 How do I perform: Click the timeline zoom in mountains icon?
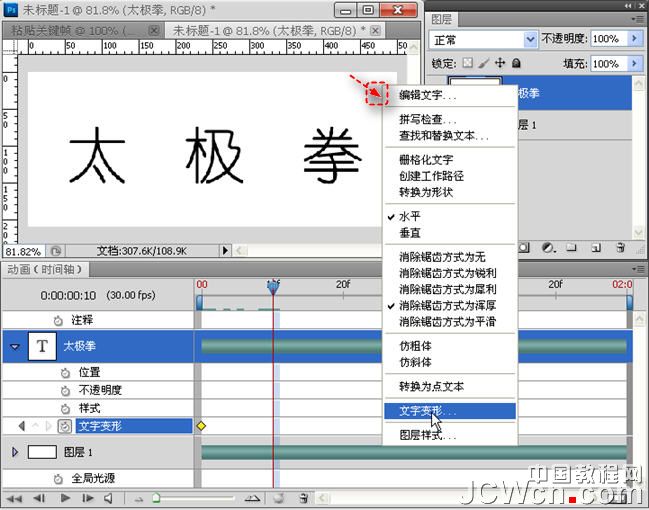coord(252,499)
